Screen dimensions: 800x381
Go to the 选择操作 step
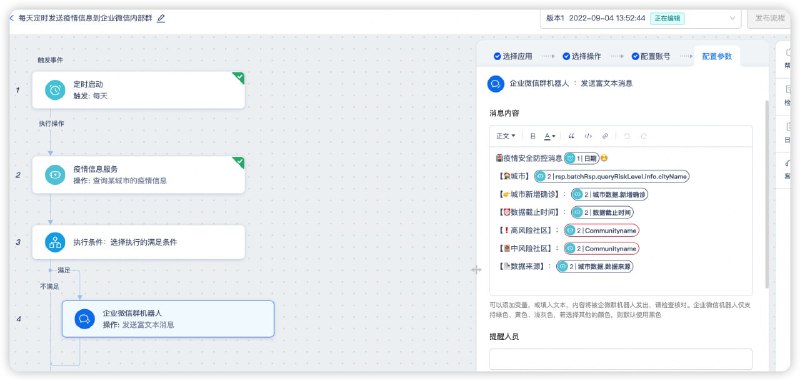click(x=582, y=56)
